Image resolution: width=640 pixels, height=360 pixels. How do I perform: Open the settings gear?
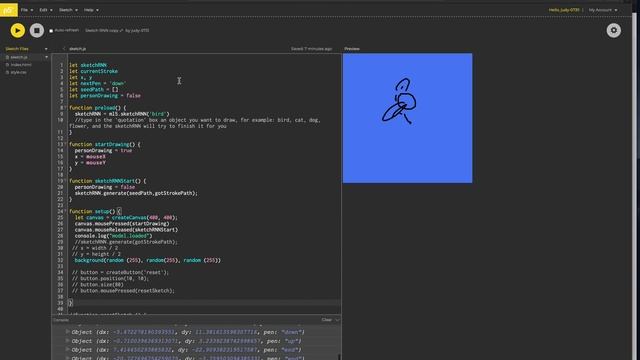(x=613, y=31)
